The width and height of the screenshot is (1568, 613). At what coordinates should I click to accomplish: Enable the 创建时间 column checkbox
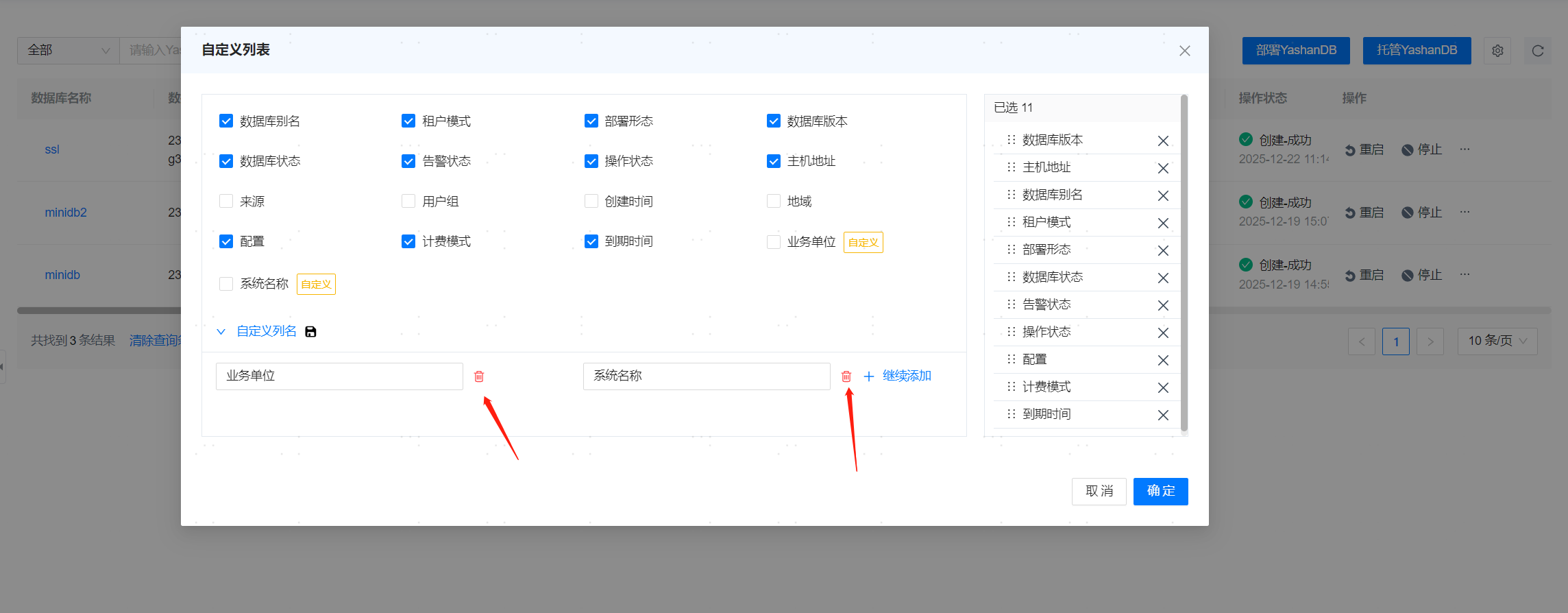591,201
